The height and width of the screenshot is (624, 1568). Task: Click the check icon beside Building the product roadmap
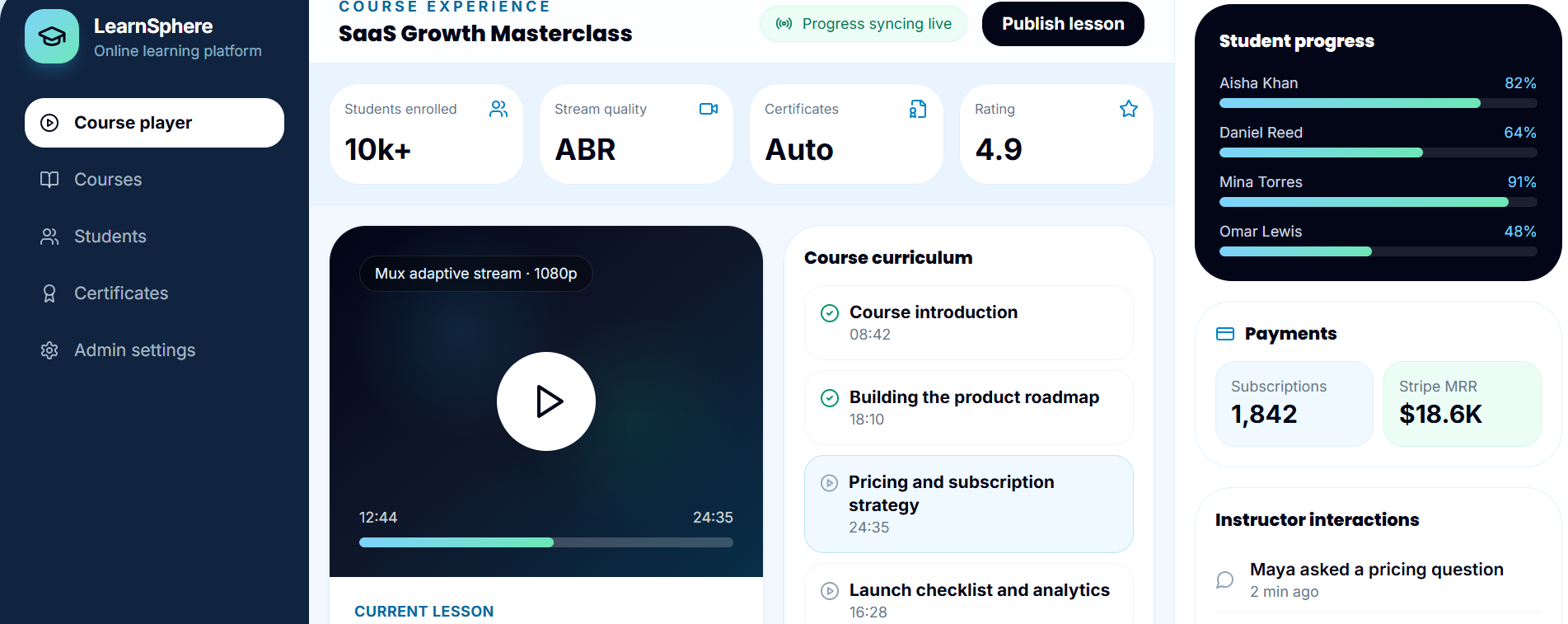830,398
